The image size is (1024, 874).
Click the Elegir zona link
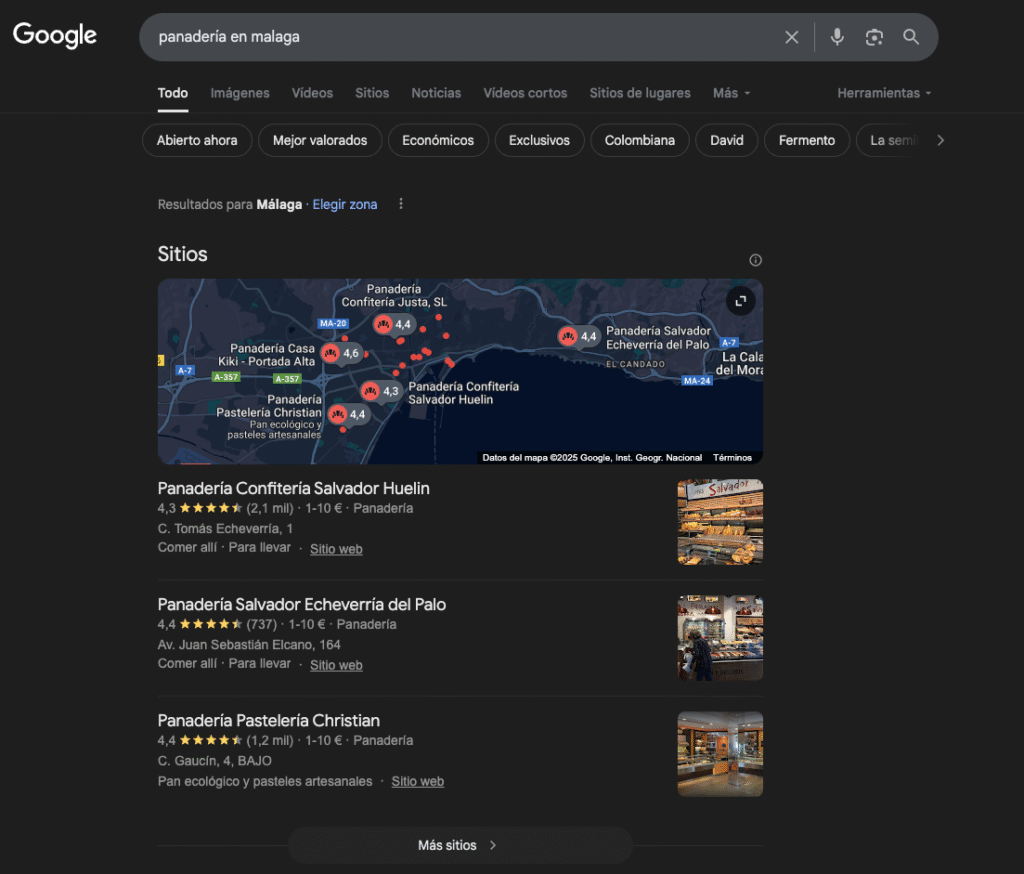[x=345, y=204]
